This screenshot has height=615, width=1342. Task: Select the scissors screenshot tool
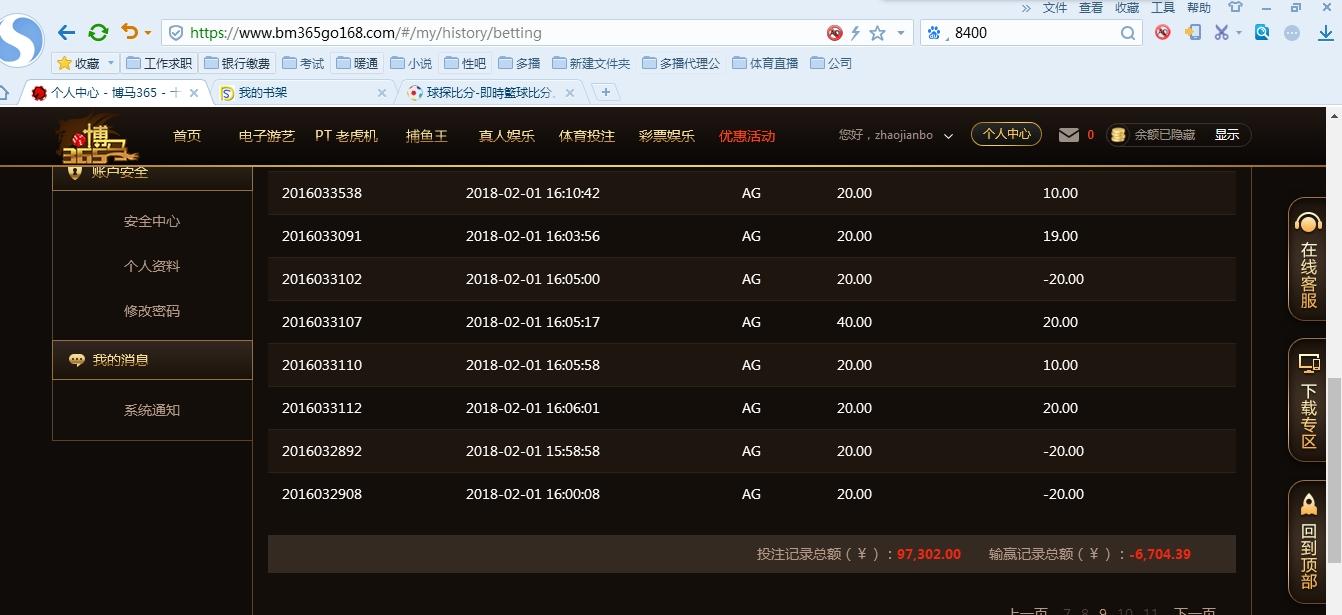click(1222, 32)
